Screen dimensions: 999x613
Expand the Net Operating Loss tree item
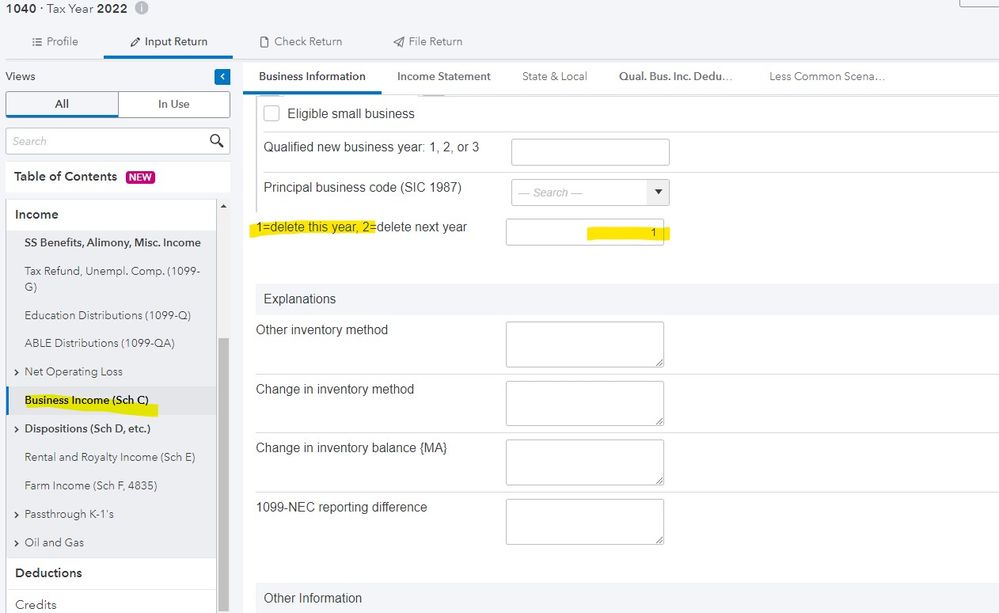coord(17,372)
